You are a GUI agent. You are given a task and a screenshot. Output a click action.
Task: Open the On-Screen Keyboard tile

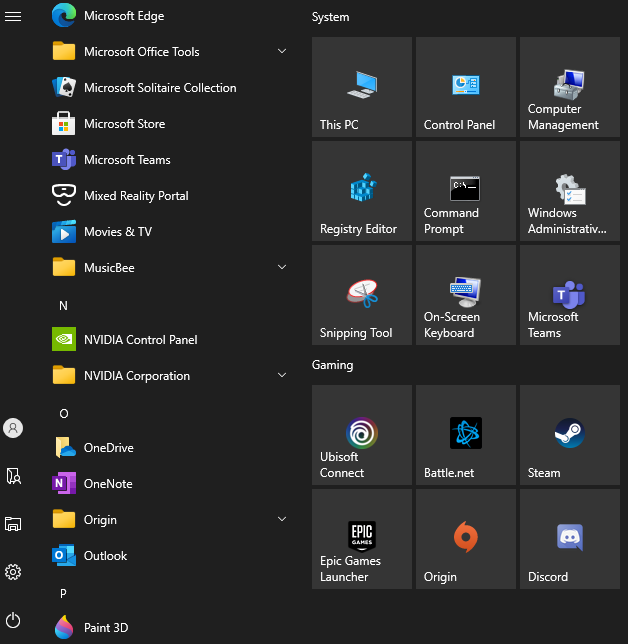click(x=466, y=295)
